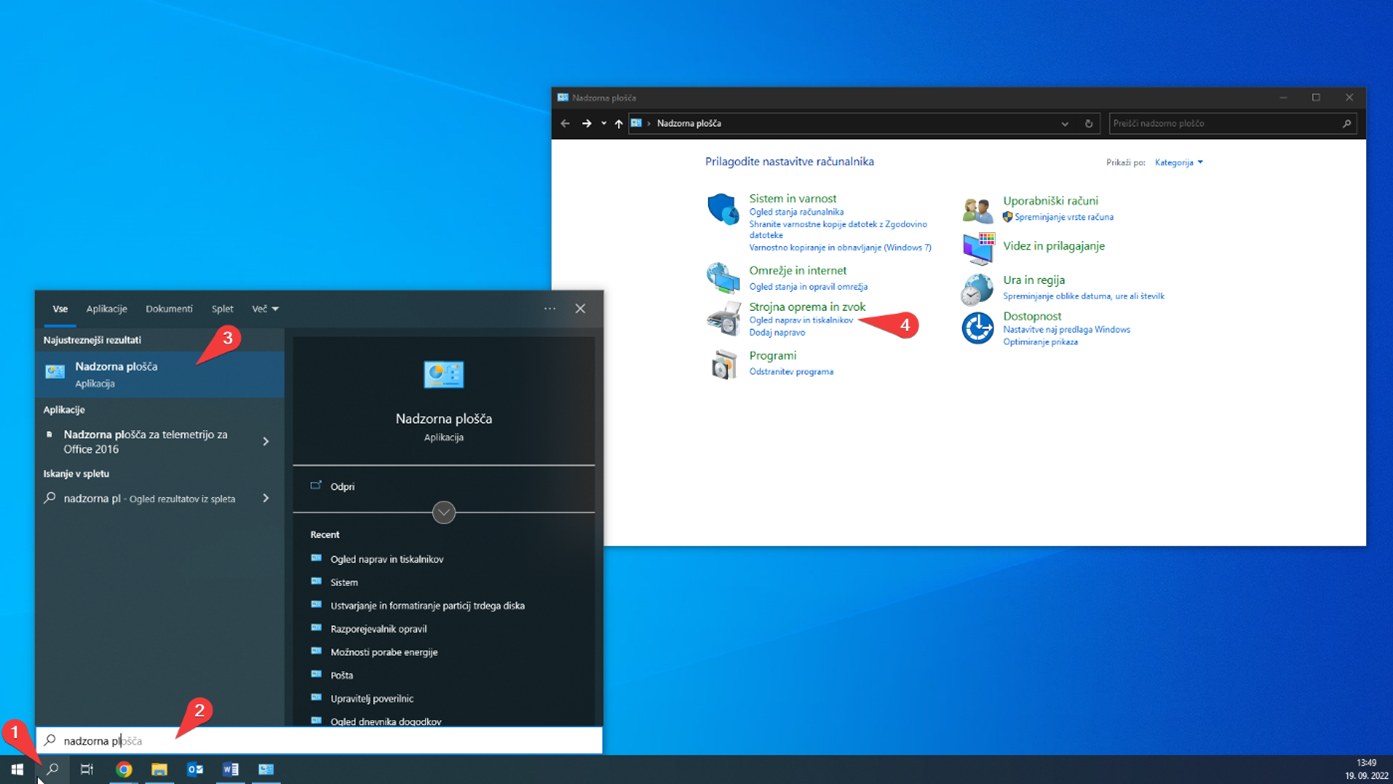Click the Sistem in varnost shield icon

click(723, 209)
